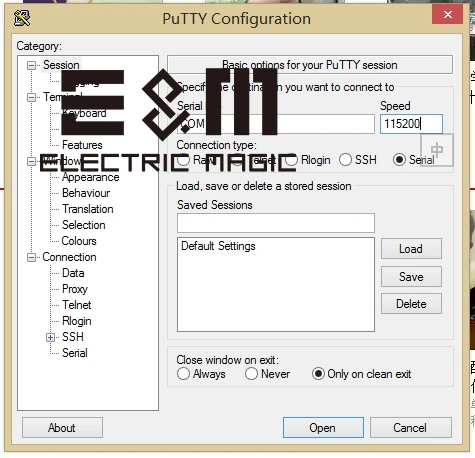
Task: Expand the SSH tree node
Action: (50, 337)
